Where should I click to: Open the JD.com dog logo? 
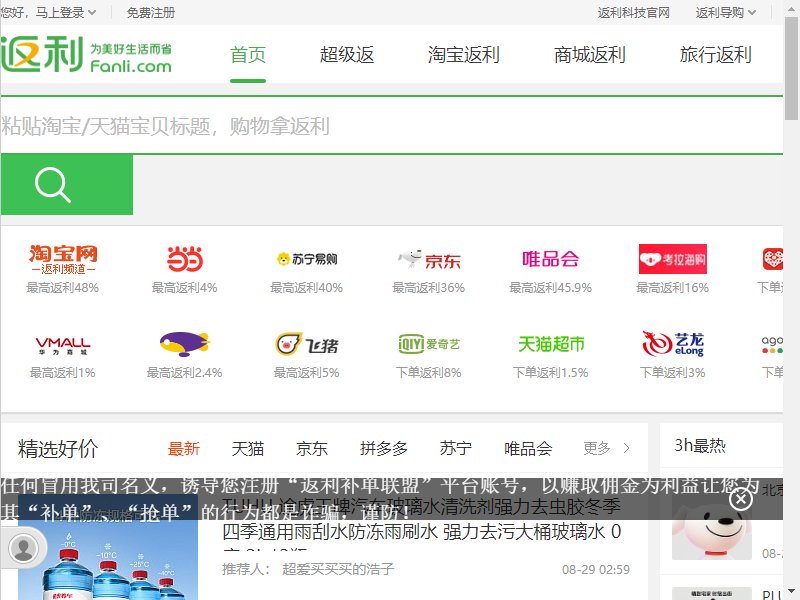[x=429, y=259]
